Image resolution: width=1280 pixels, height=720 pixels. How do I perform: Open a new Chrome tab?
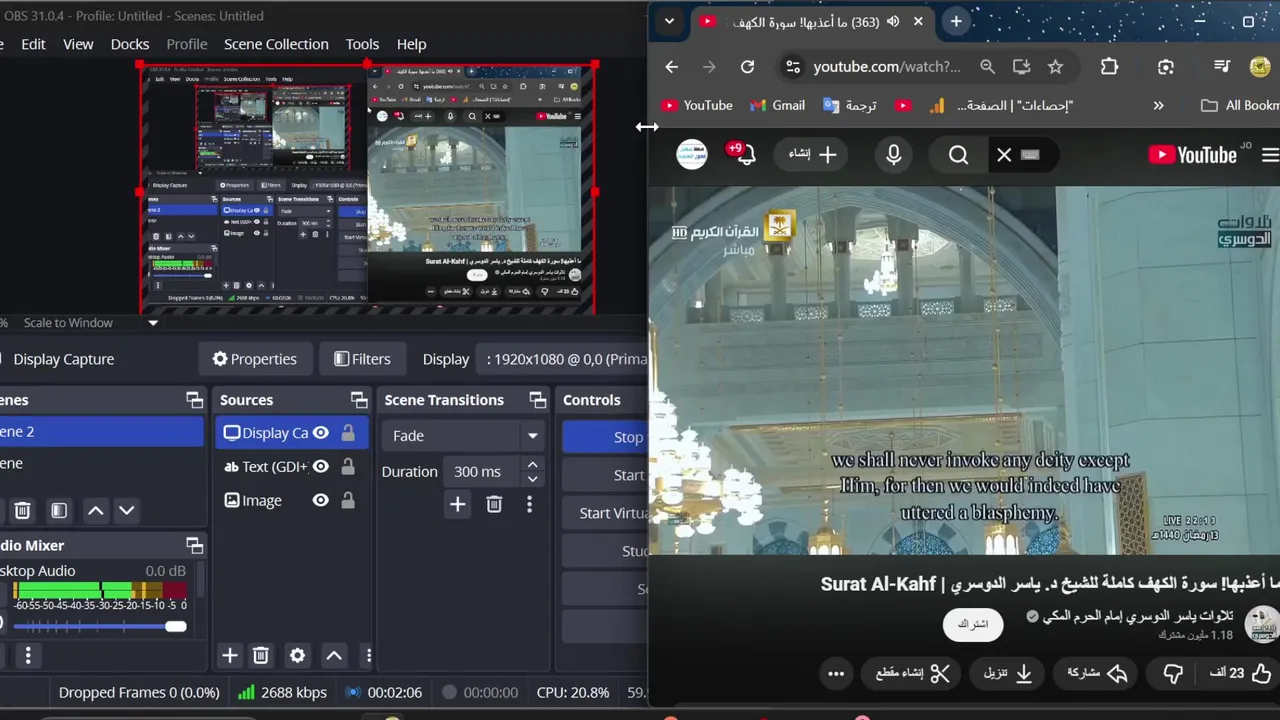(956, 21)
